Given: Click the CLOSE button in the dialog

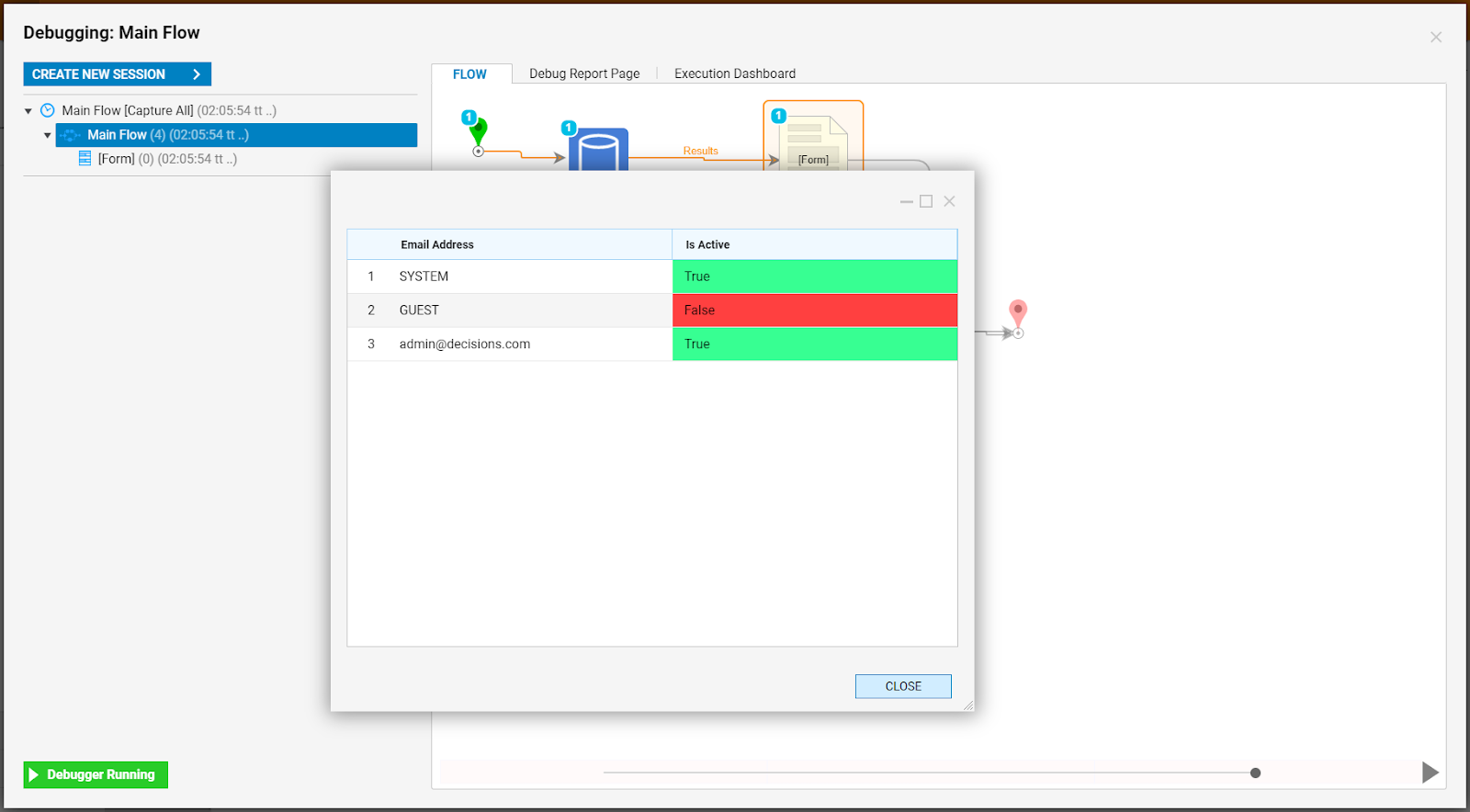Looking at the screenshot, I should 903,686.
